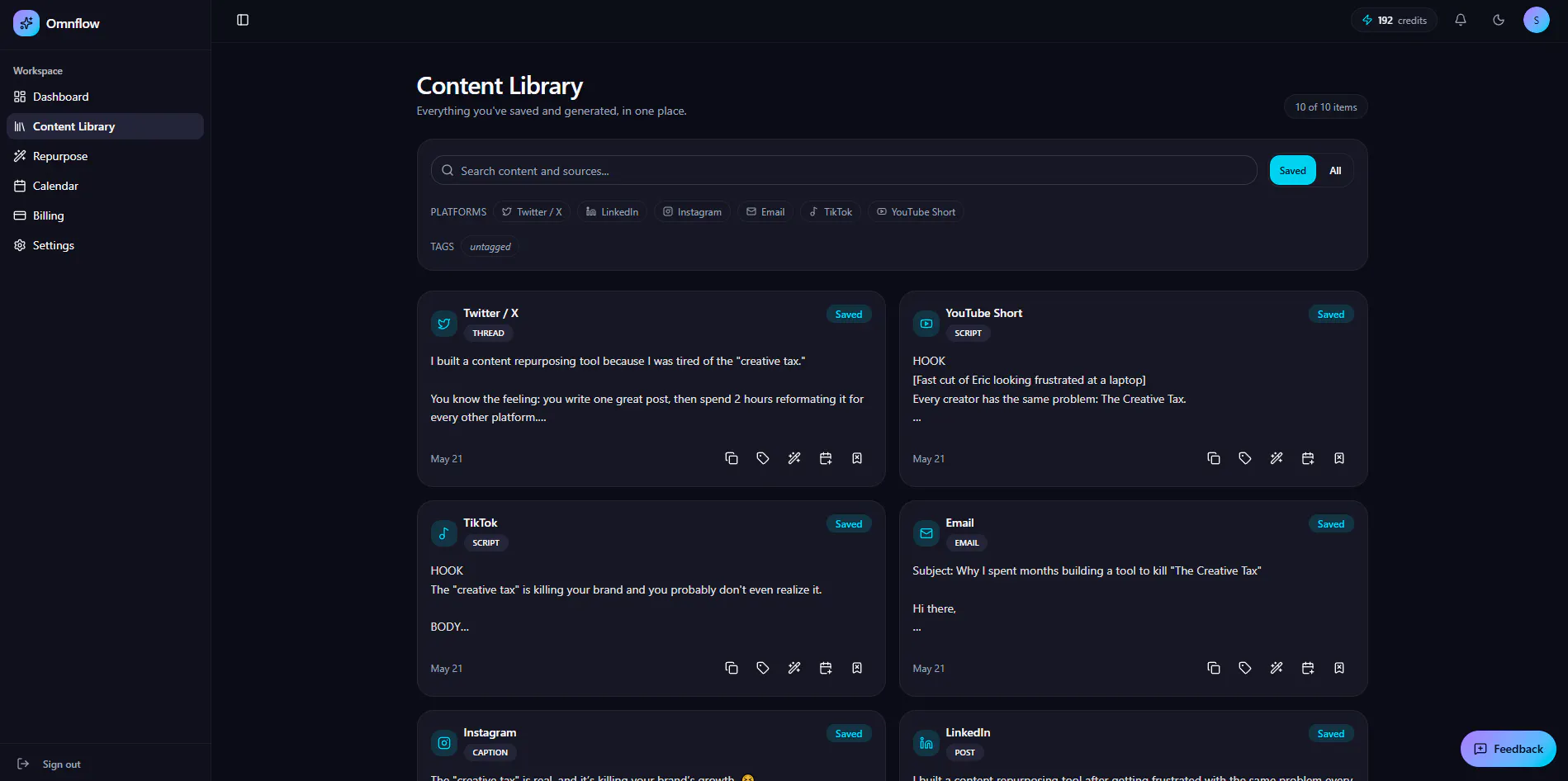Open Settings from the sidebar
This screenshot has height=781, width=1568.
105,245
